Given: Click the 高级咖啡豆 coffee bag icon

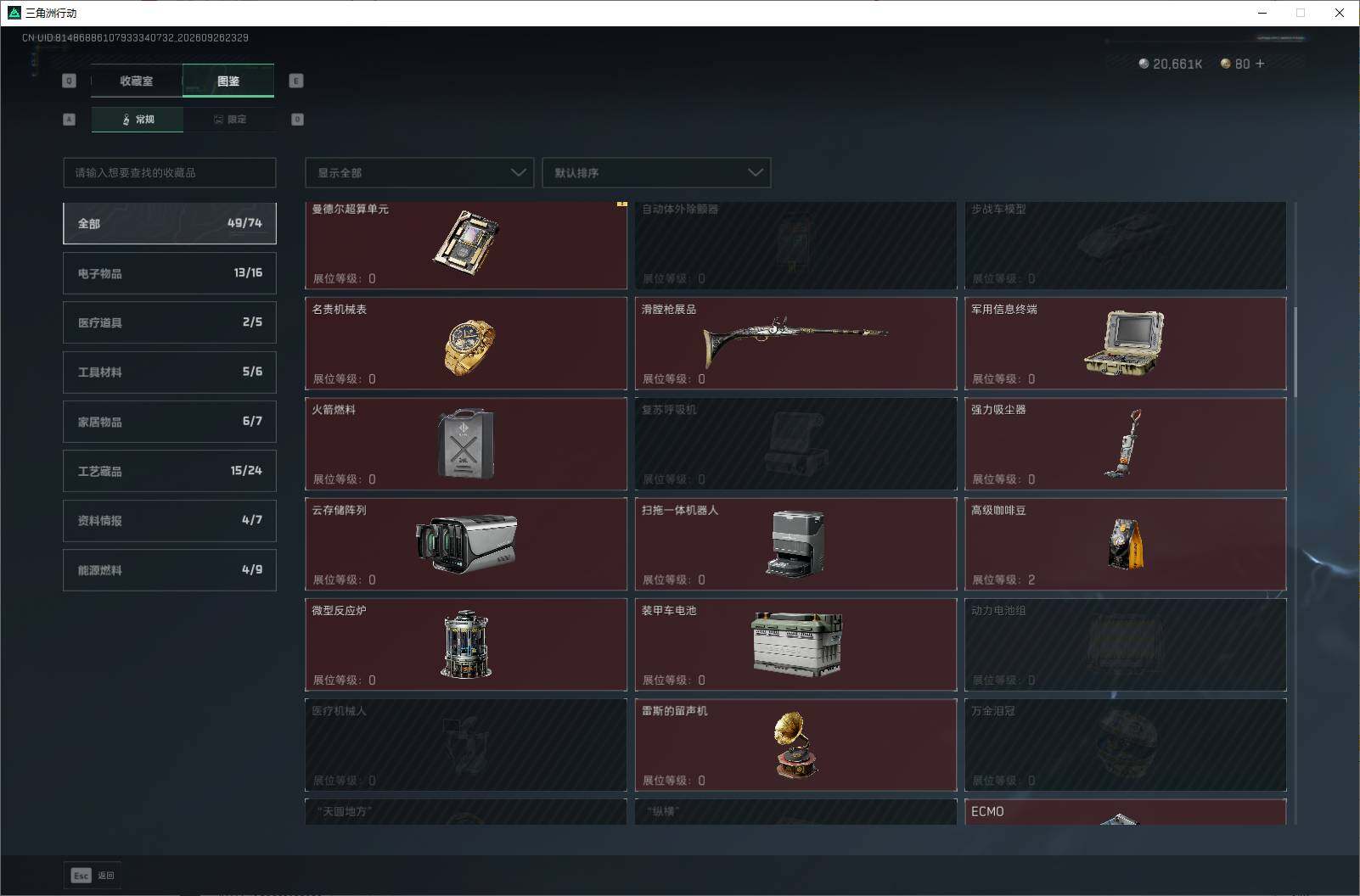Looking at the screenshot, I should click(1126, 543).
